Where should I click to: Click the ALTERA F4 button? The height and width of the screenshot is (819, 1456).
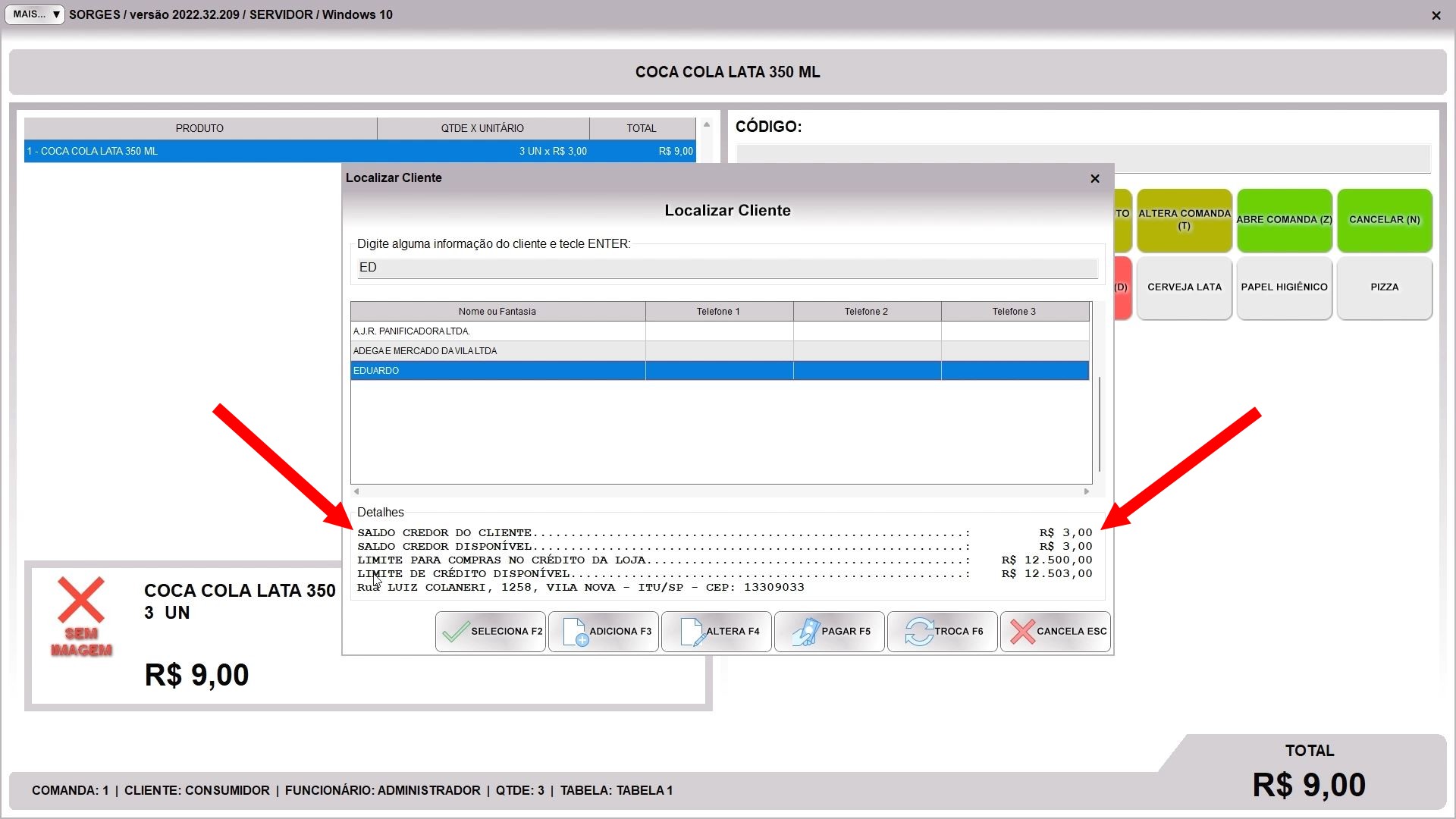point(717,632)
